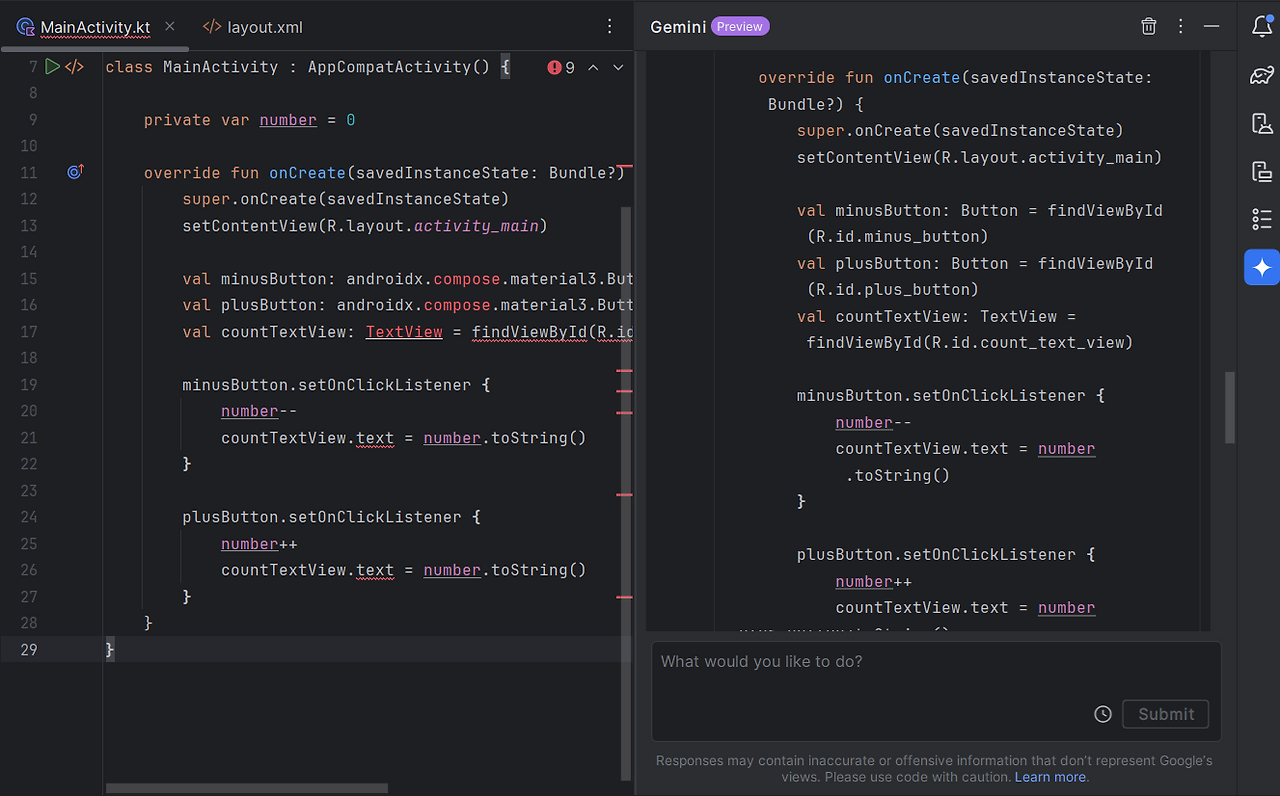The width and height of the screenshot is (1280, 796).
Task: Close the MainActivity.kt tab
Action: 169,27
